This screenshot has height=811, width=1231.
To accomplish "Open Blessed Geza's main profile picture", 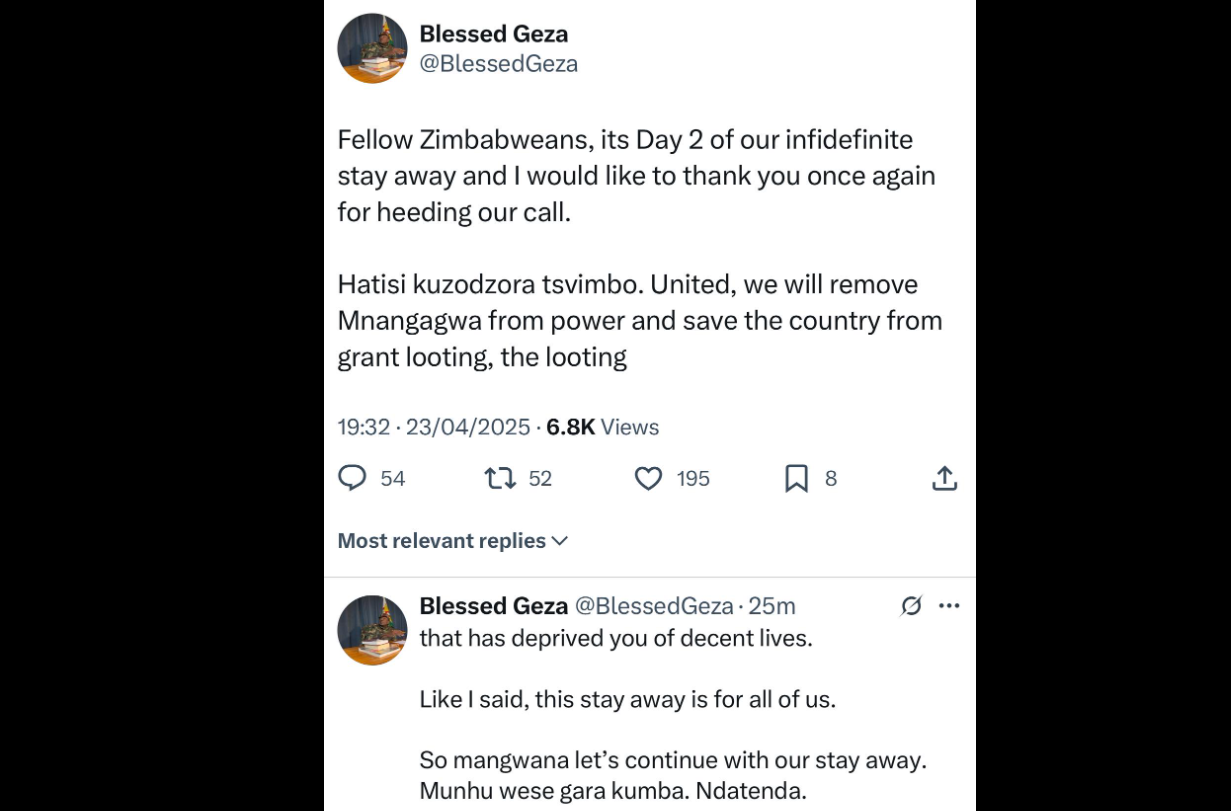I will (x=372, y=48).
